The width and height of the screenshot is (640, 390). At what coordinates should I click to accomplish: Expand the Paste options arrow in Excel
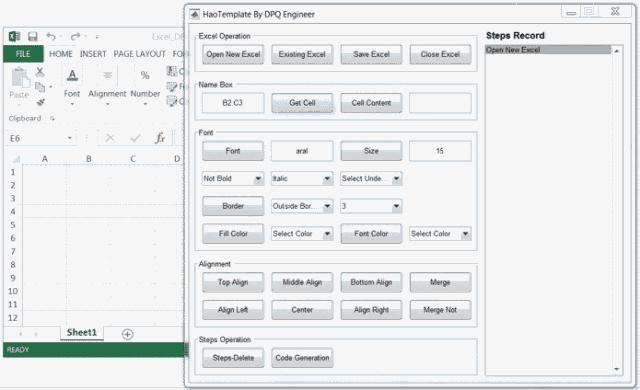[x=19, y=104]
